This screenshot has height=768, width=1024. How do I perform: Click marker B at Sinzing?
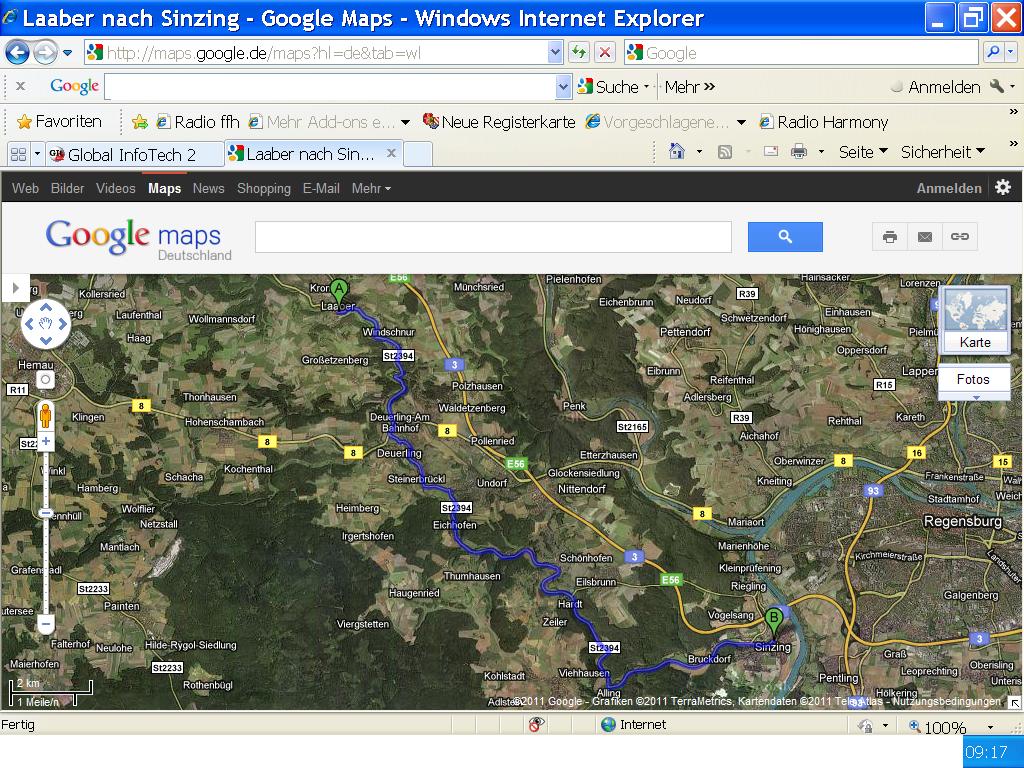773,620
